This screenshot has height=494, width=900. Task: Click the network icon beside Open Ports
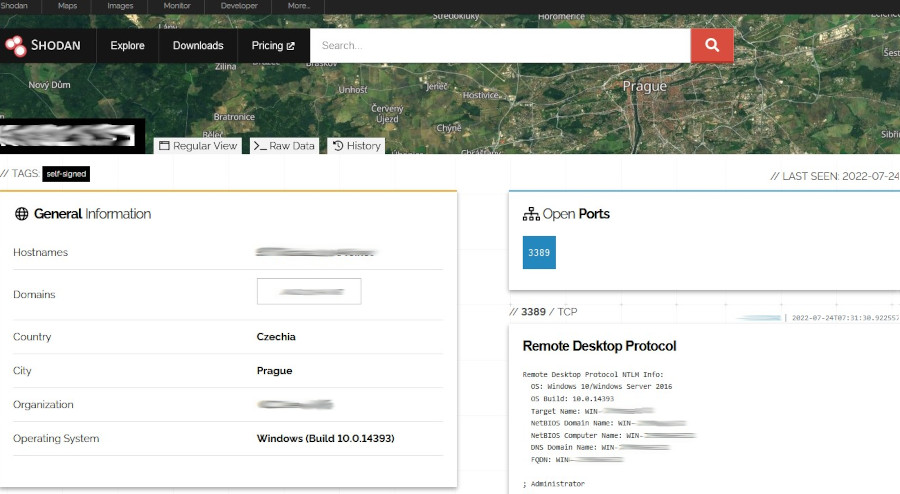click(531, 214)
